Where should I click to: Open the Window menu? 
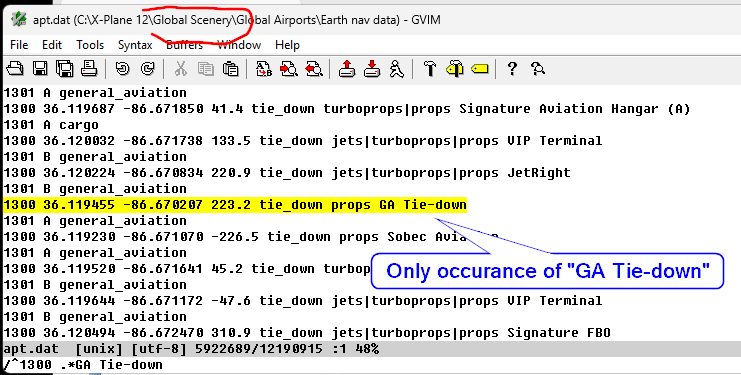click(239, 45)
